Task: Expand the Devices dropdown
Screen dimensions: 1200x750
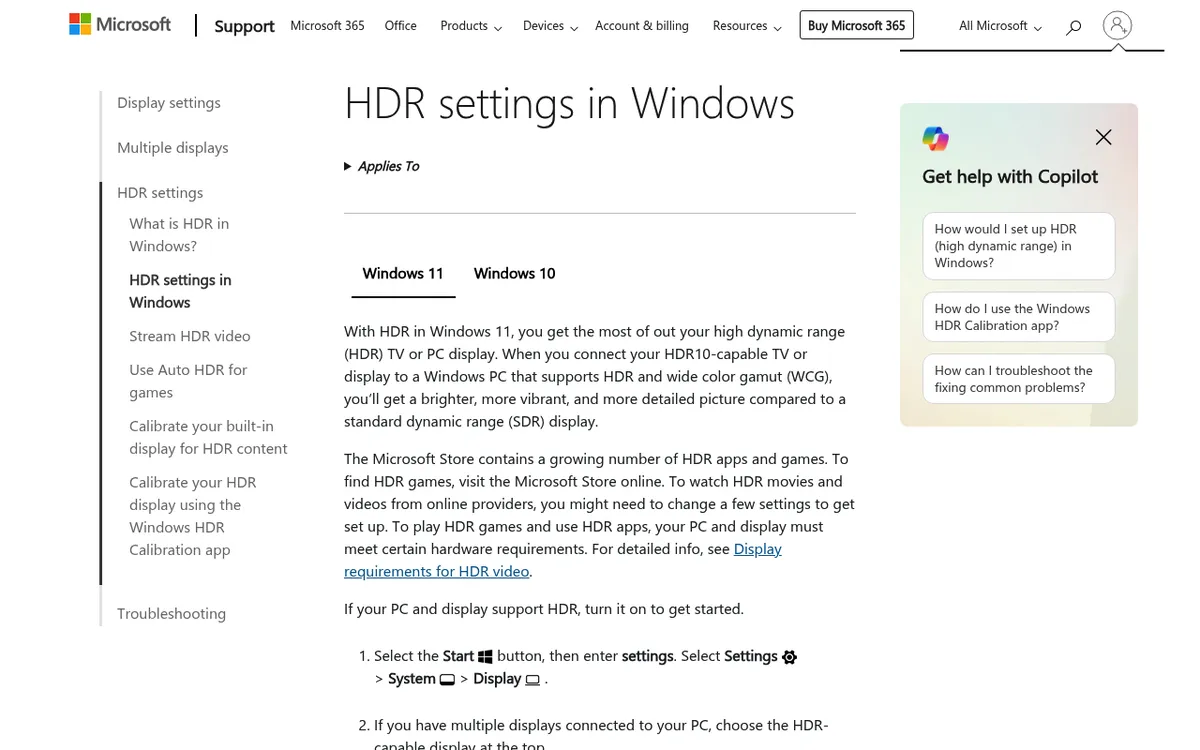Action: [x=550, y=26]
